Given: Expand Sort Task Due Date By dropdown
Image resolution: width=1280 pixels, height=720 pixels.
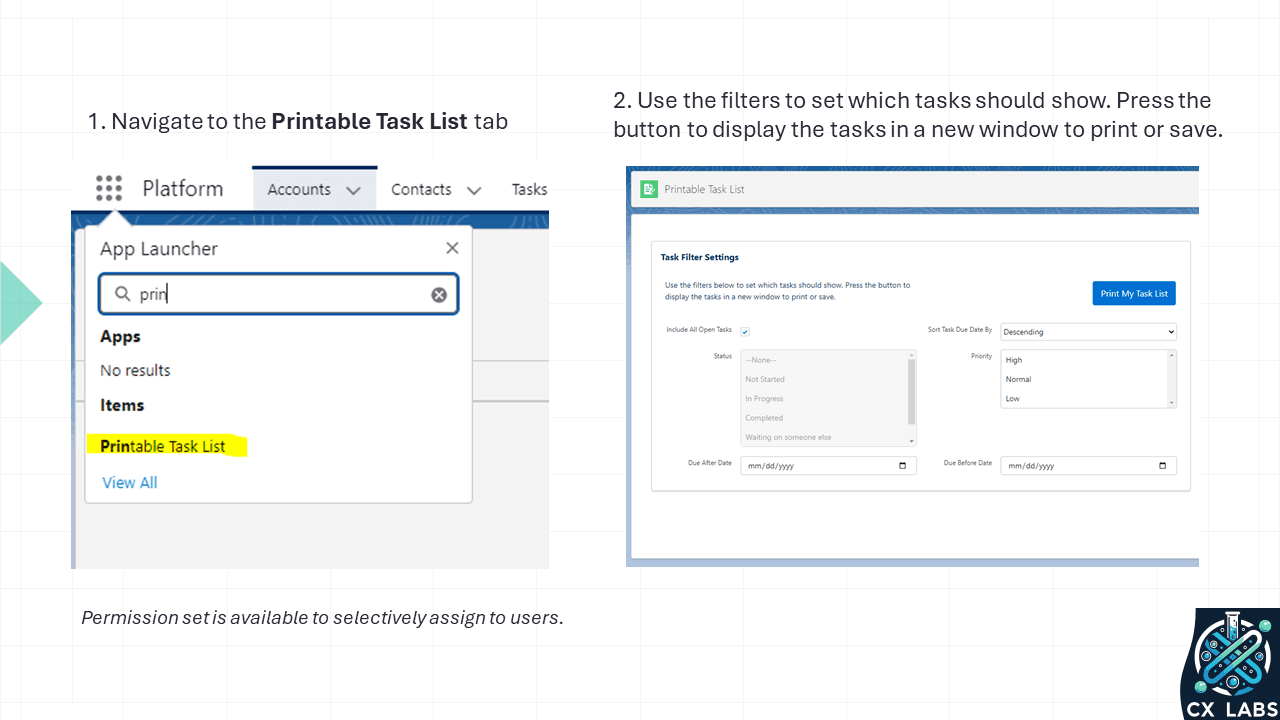Looking at the screenshot, I should pyautogui.click(x=1088, y=331).
